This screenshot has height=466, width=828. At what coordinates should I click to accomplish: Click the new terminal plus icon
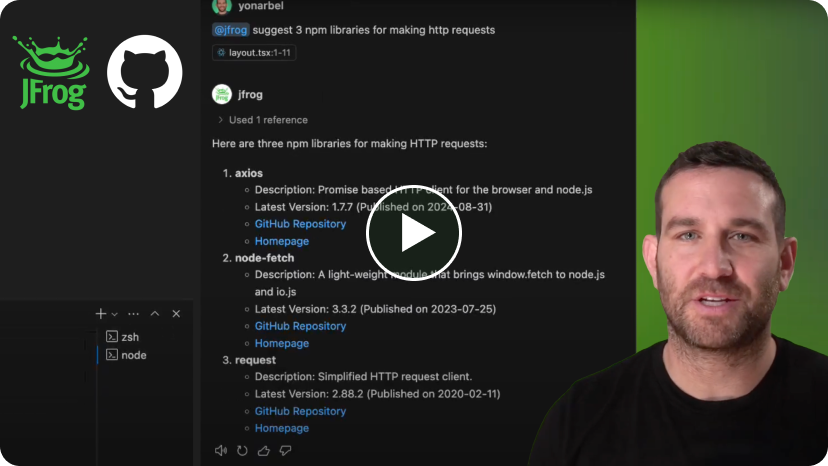pos(101,314)
